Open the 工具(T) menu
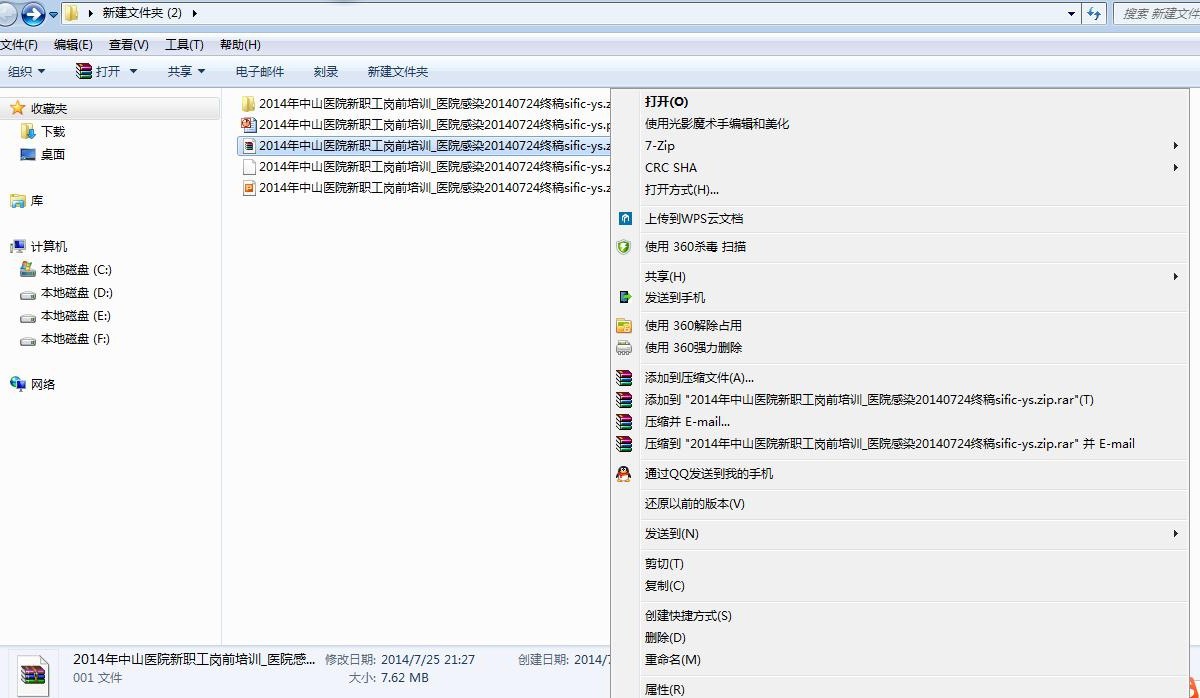This screenshot has height=698, width=1200. pos(184,45)
